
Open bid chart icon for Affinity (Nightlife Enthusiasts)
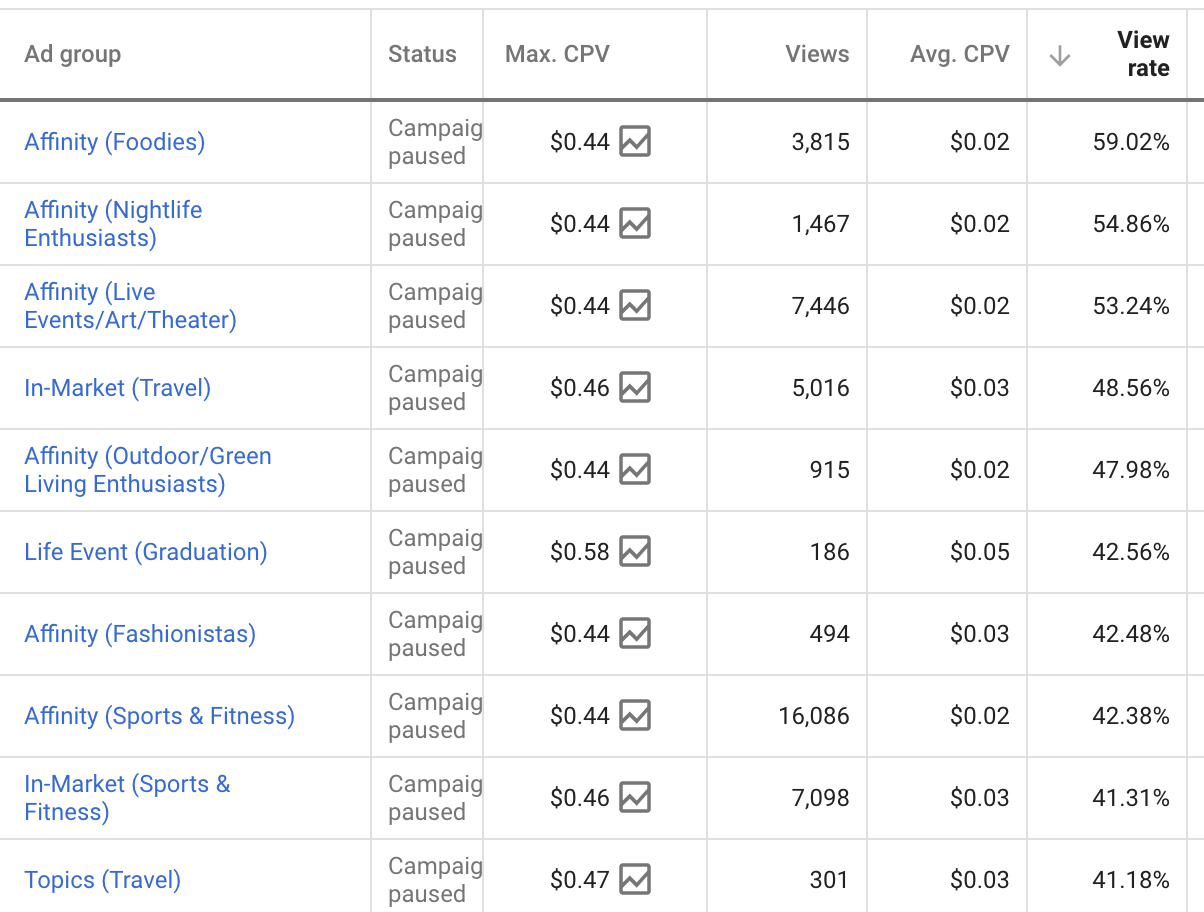(635, 224)
